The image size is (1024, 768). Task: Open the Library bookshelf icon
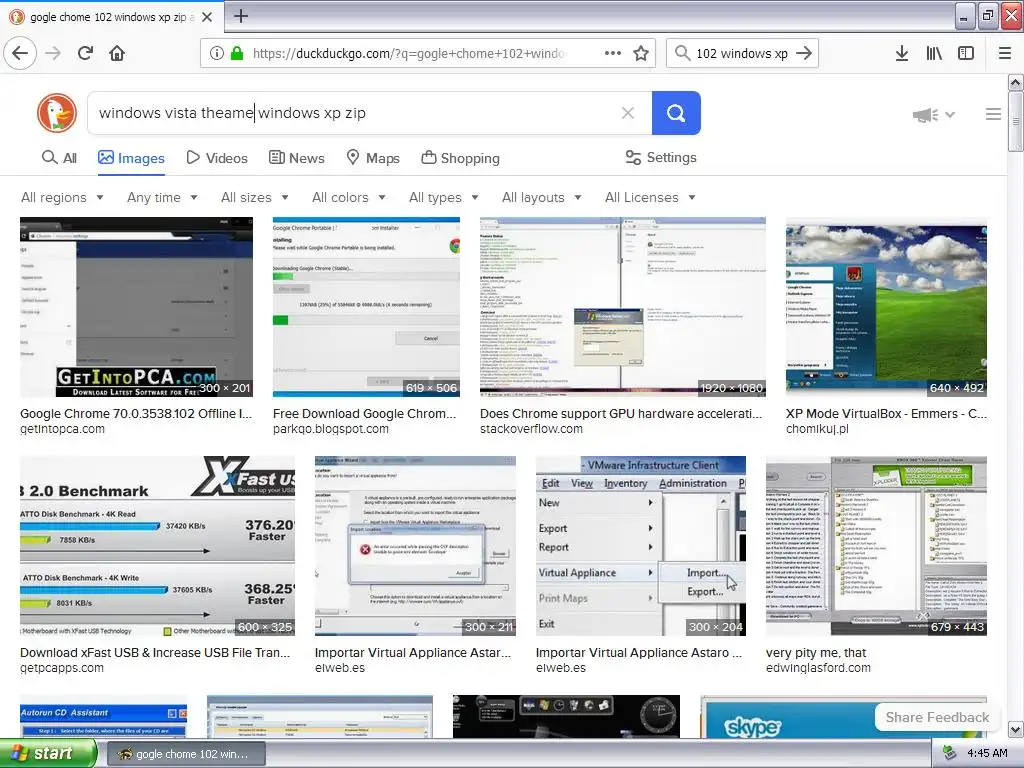pos(934,53)
